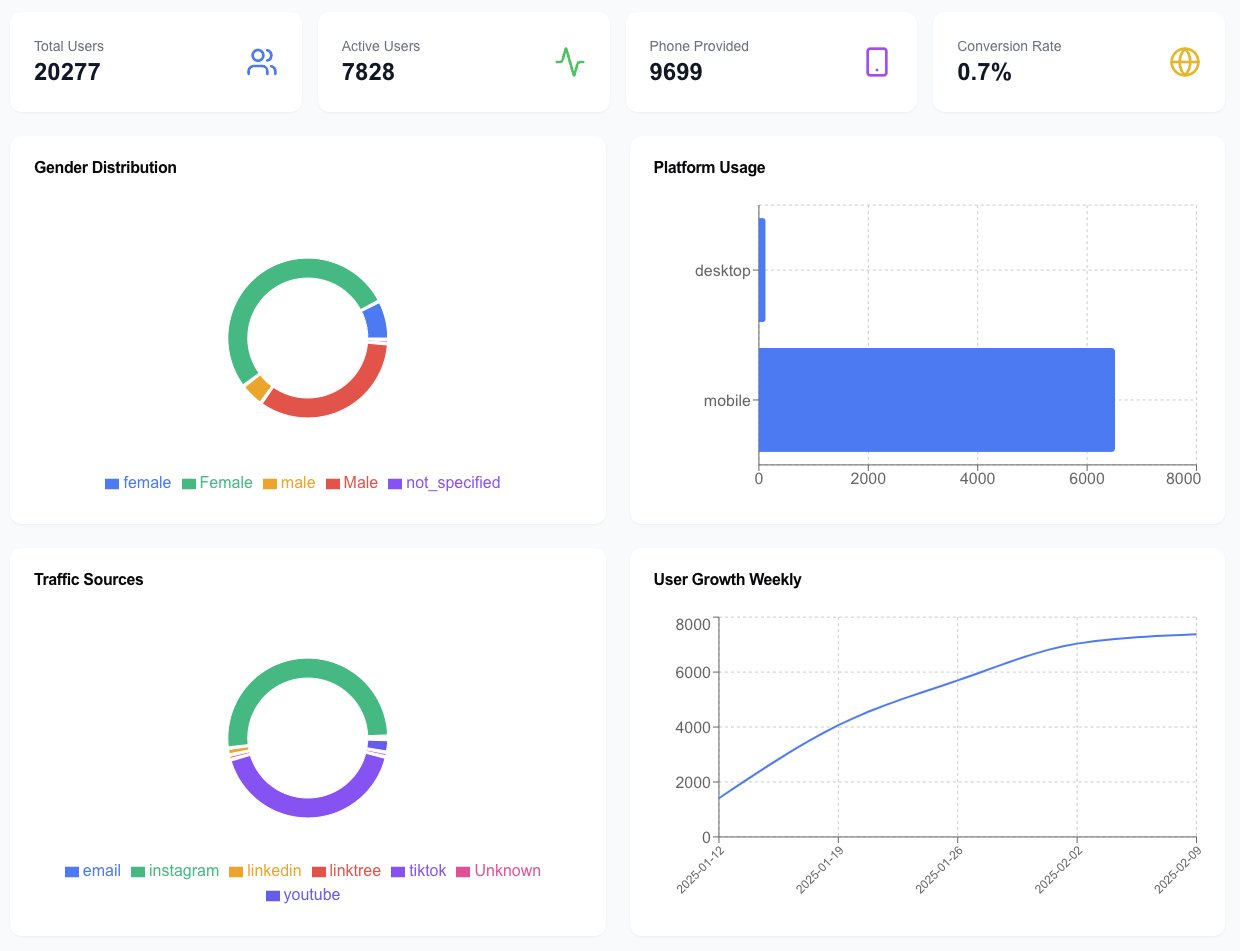Screen dimensions: 1240x951
Task: Click the users icon on Total Users card
Action: [x=261, y=62]
